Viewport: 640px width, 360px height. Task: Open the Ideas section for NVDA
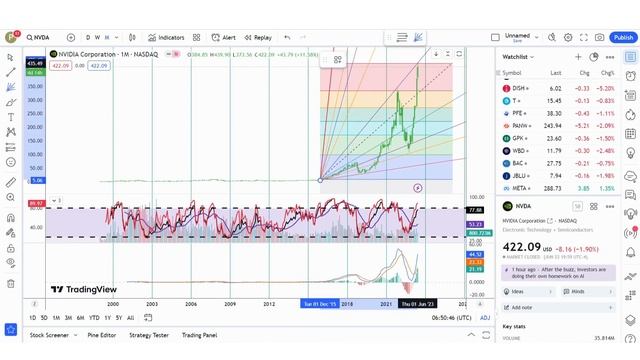528,291
